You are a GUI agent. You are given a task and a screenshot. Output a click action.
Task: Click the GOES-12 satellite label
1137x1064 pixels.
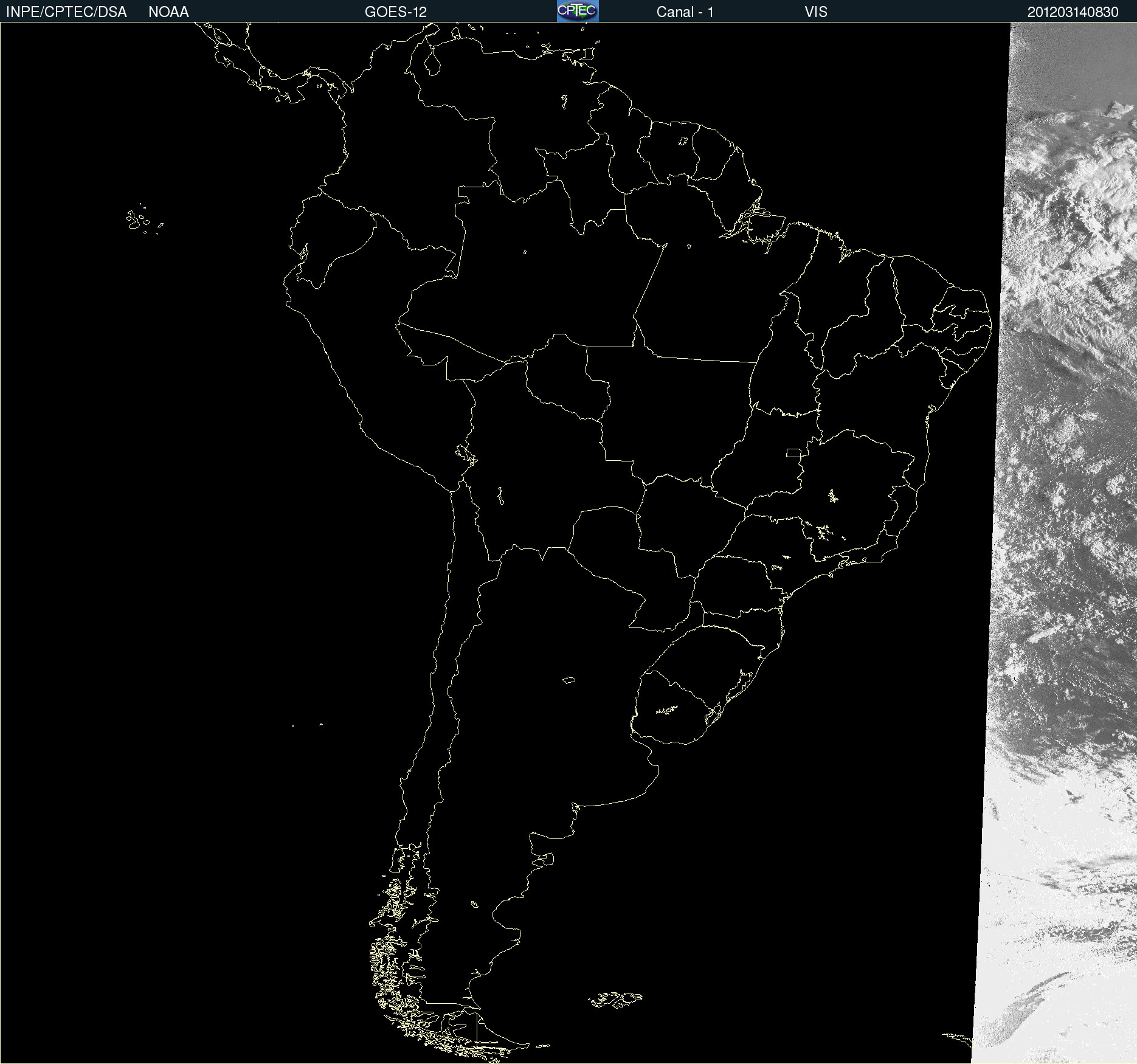click(396, 12)
